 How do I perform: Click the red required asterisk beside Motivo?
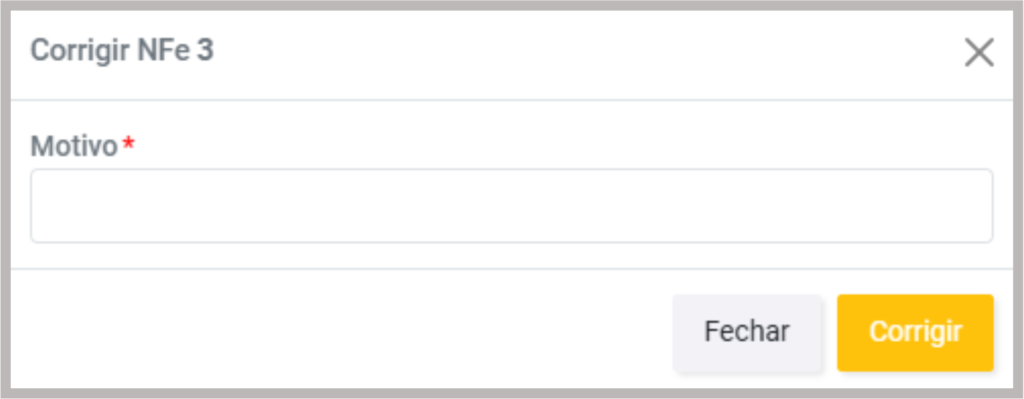tap(129, 144)
